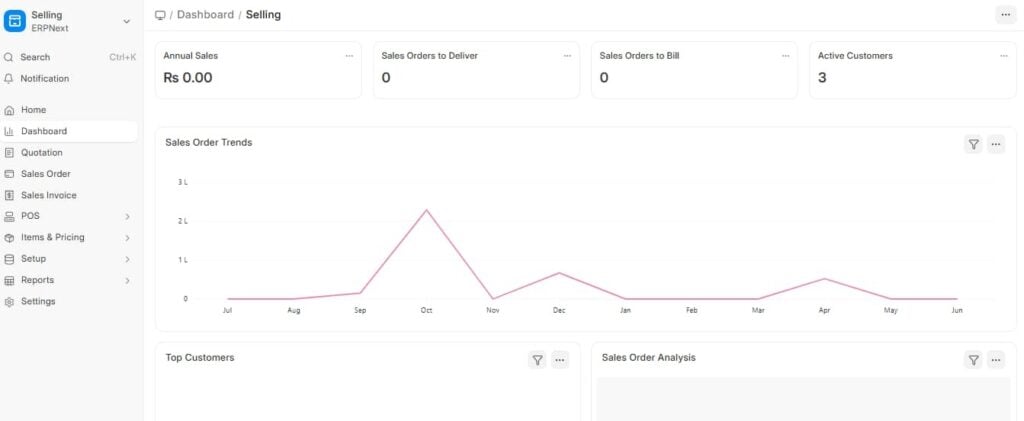The width and height of the screenshot is (1024, 421).
Task: Click the Dashboard breadcrumb link
Action: [x=205, y=15]
